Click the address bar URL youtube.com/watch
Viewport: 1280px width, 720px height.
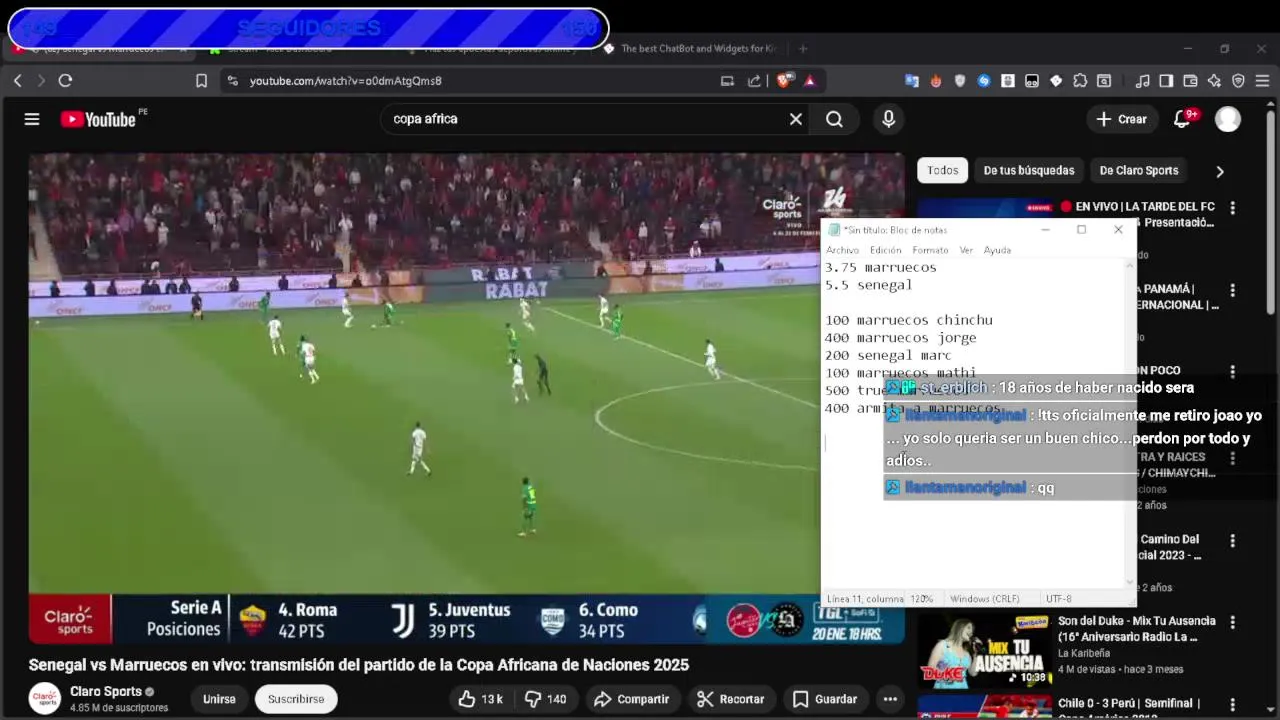[346, 81]
